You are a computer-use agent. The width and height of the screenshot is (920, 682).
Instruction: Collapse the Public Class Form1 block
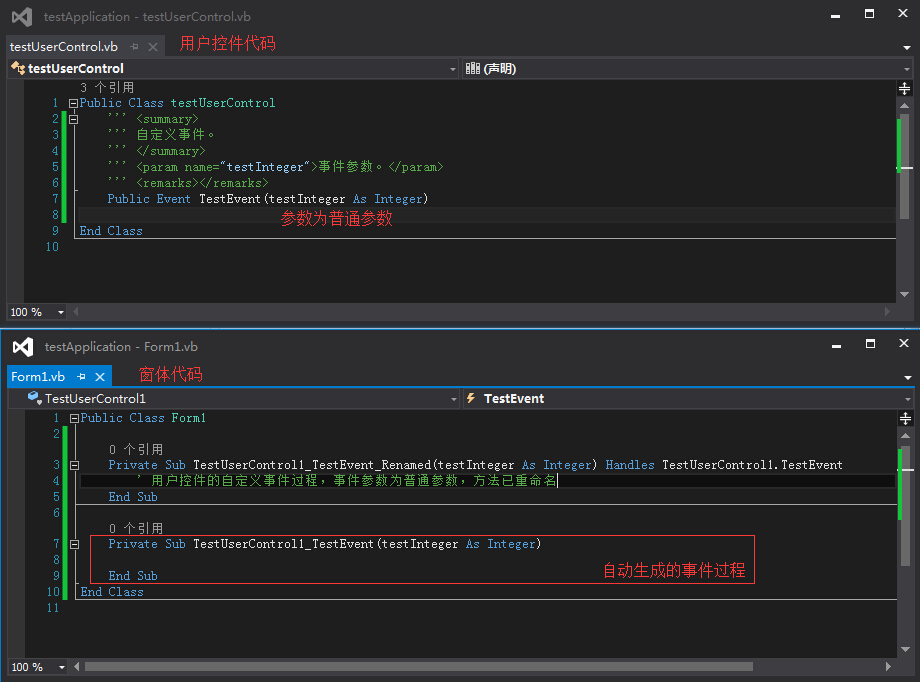[75, 418]
